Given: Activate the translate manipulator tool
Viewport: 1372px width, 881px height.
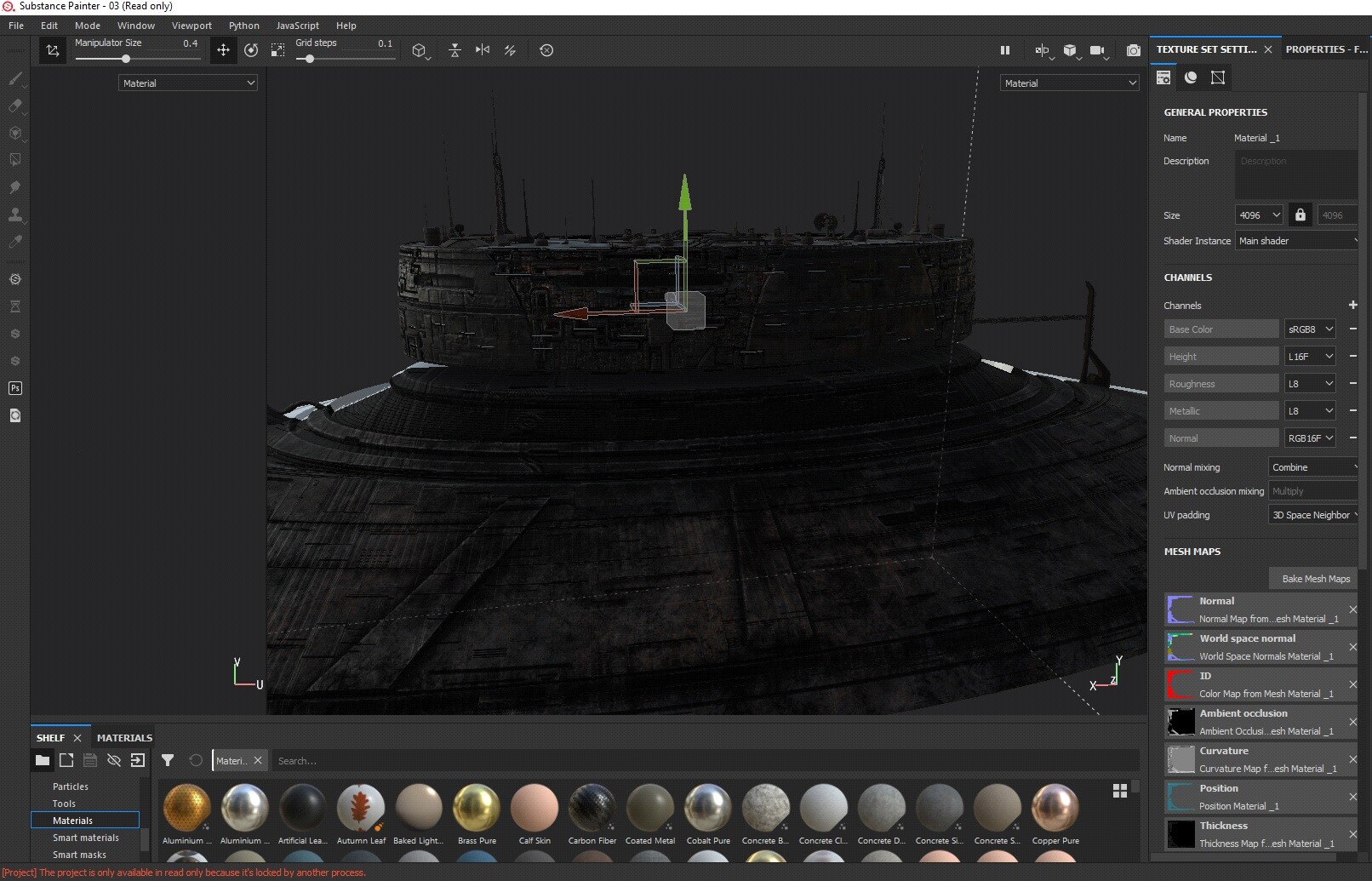Looking at the screenshot, I should [223, 50].
